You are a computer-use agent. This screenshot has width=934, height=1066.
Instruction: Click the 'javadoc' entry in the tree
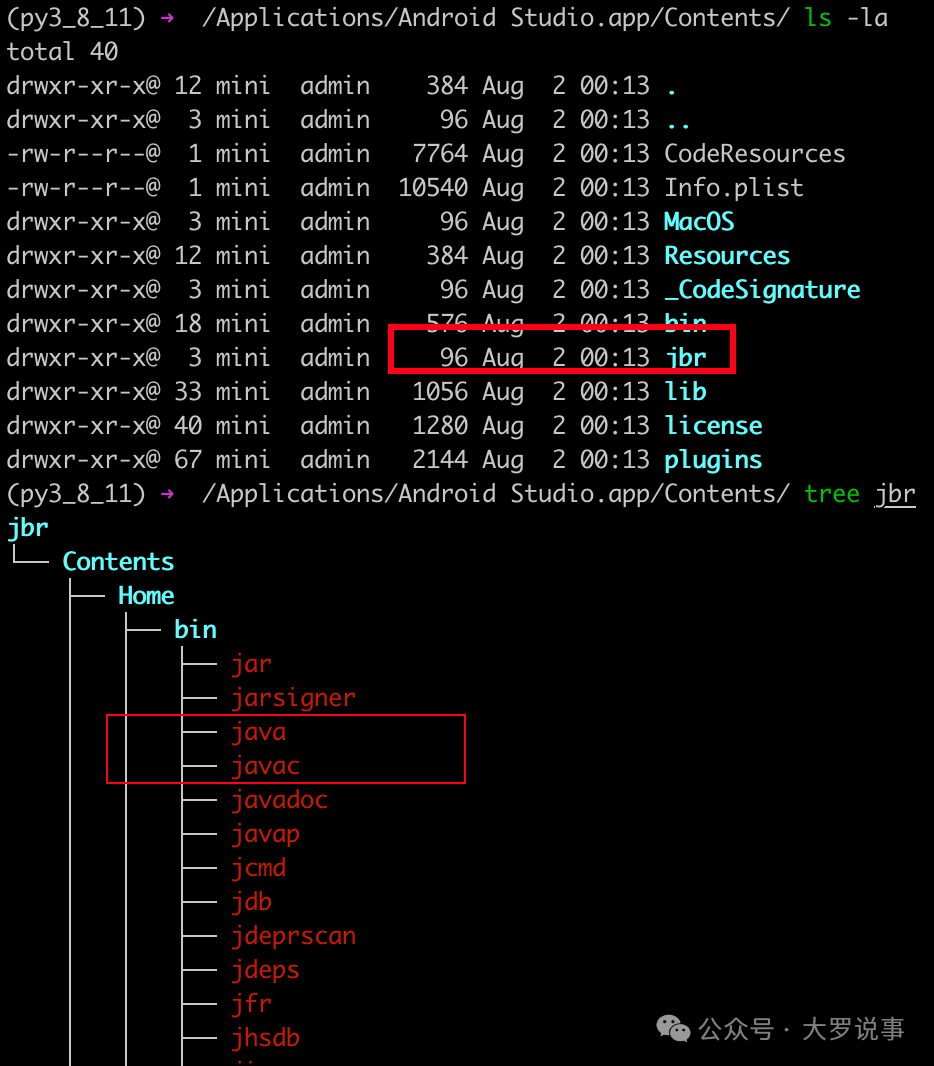(x=279, y=800)
